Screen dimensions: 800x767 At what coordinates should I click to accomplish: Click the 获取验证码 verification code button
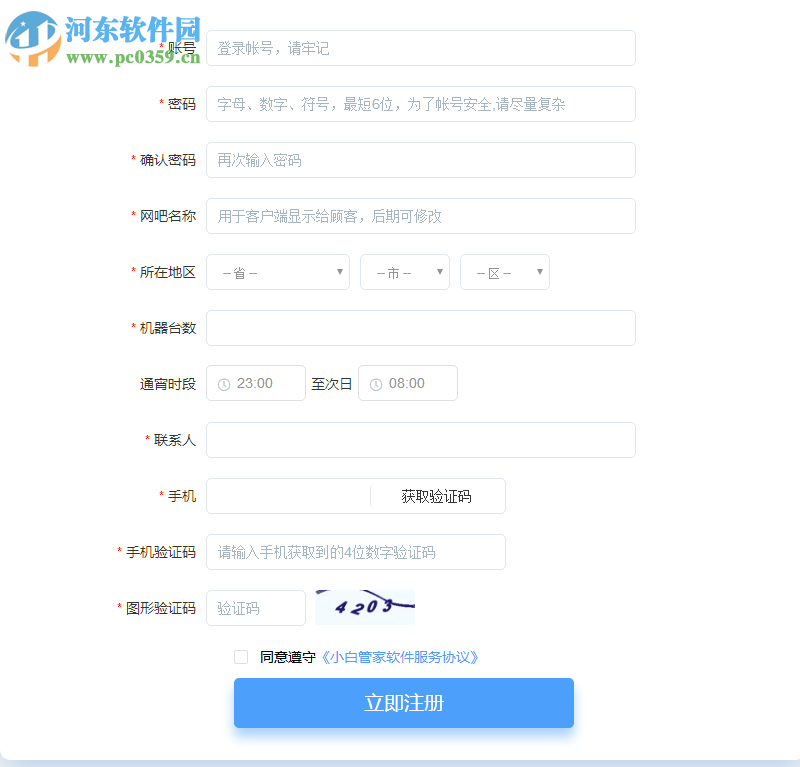(438, 496)
